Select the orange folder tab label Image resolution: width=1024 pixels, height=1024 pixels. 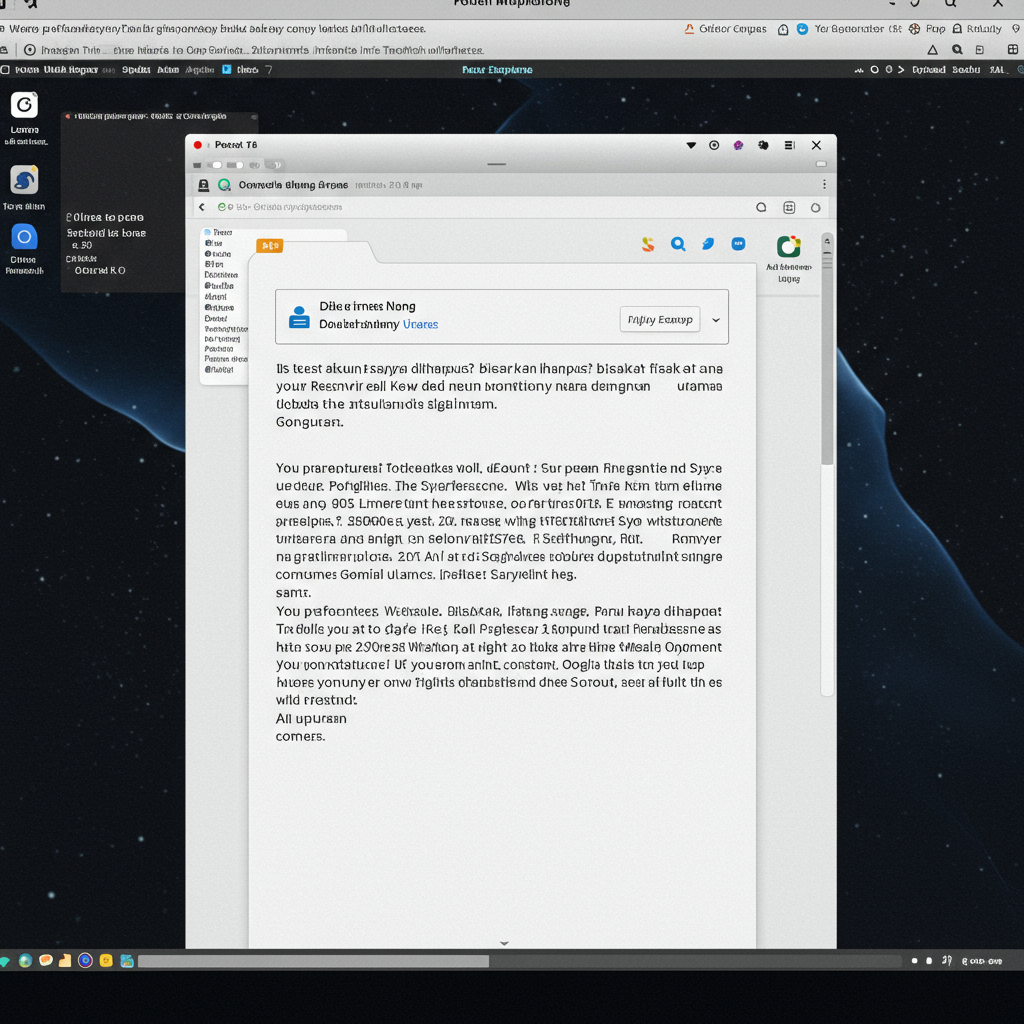(x=270, y=245)
